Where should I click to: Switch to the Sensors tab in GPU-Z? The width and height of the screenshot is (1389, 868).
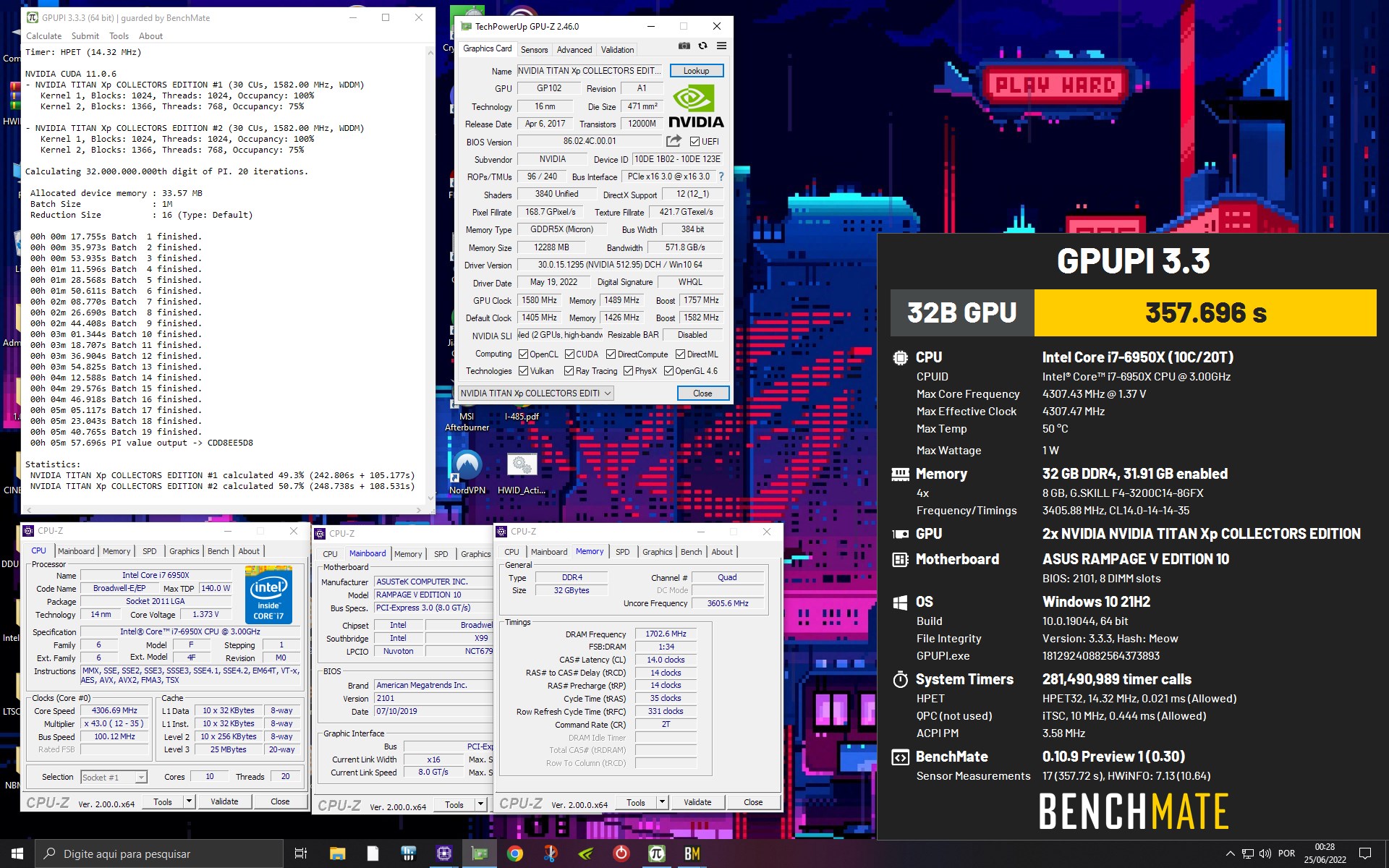click(534, 50)
